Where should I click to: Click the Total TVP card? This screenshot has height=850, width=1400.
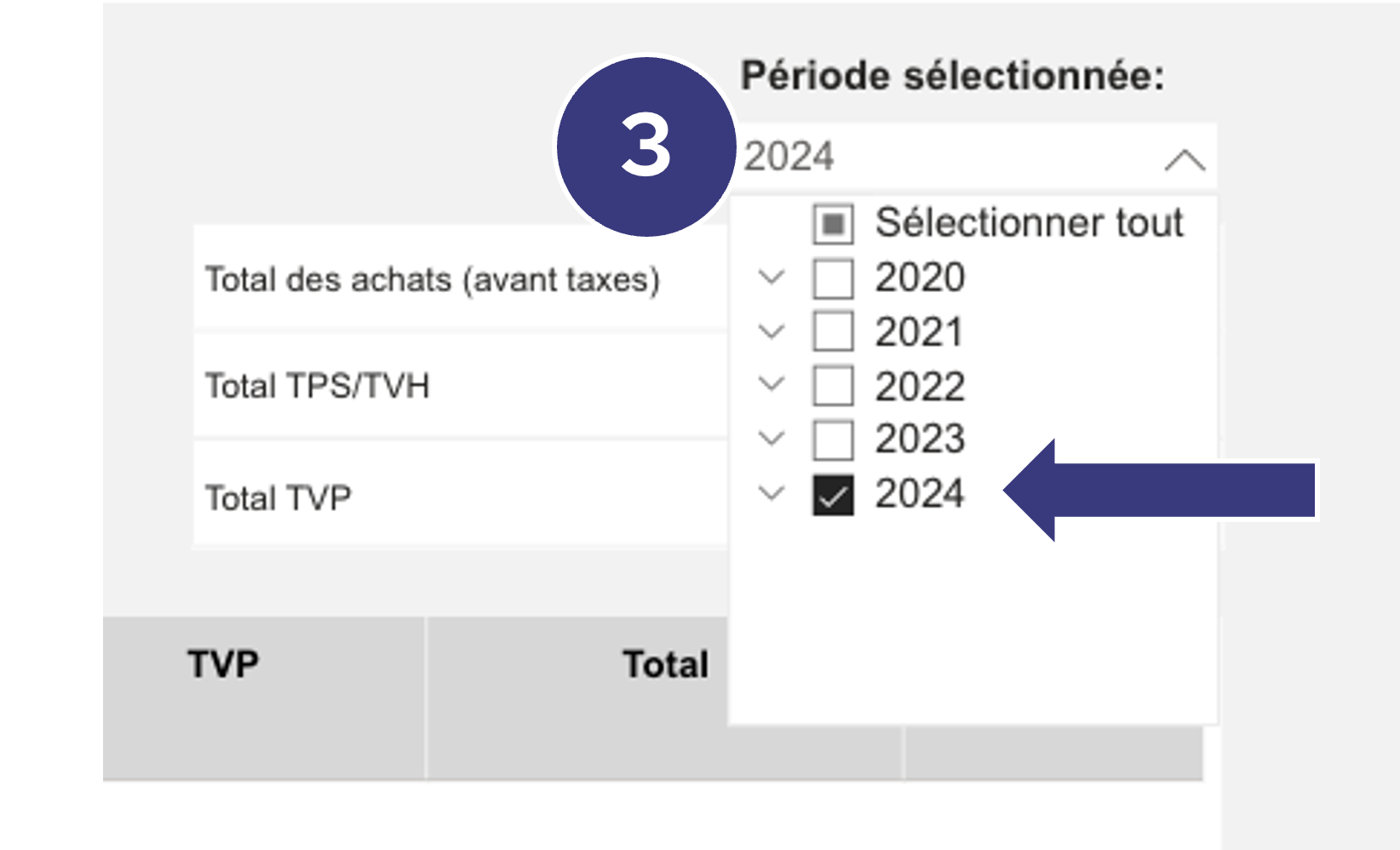click(461, 494)
